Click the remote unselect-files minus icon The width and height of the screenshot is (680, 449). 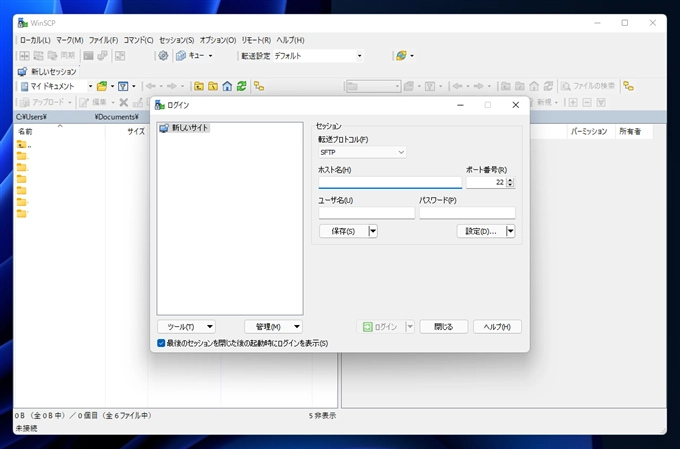tap(587, 102)
